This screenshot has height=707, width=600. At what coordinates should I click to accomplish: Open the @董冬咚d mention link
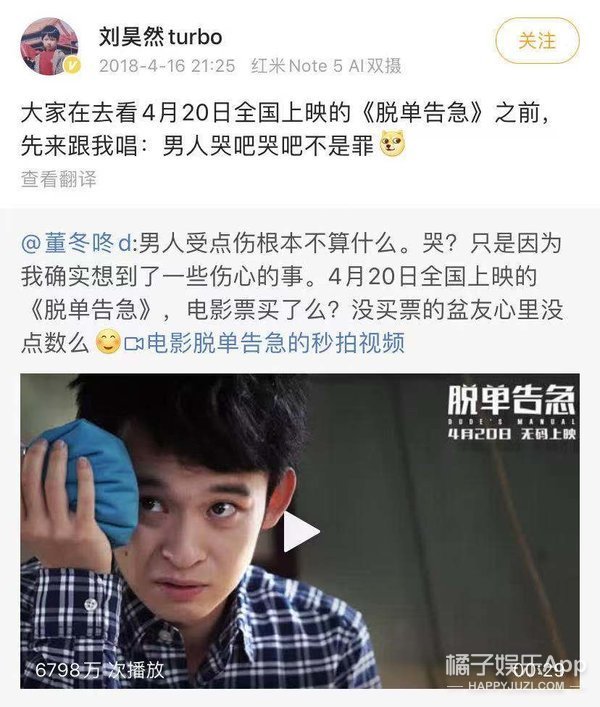click(78, 243)
